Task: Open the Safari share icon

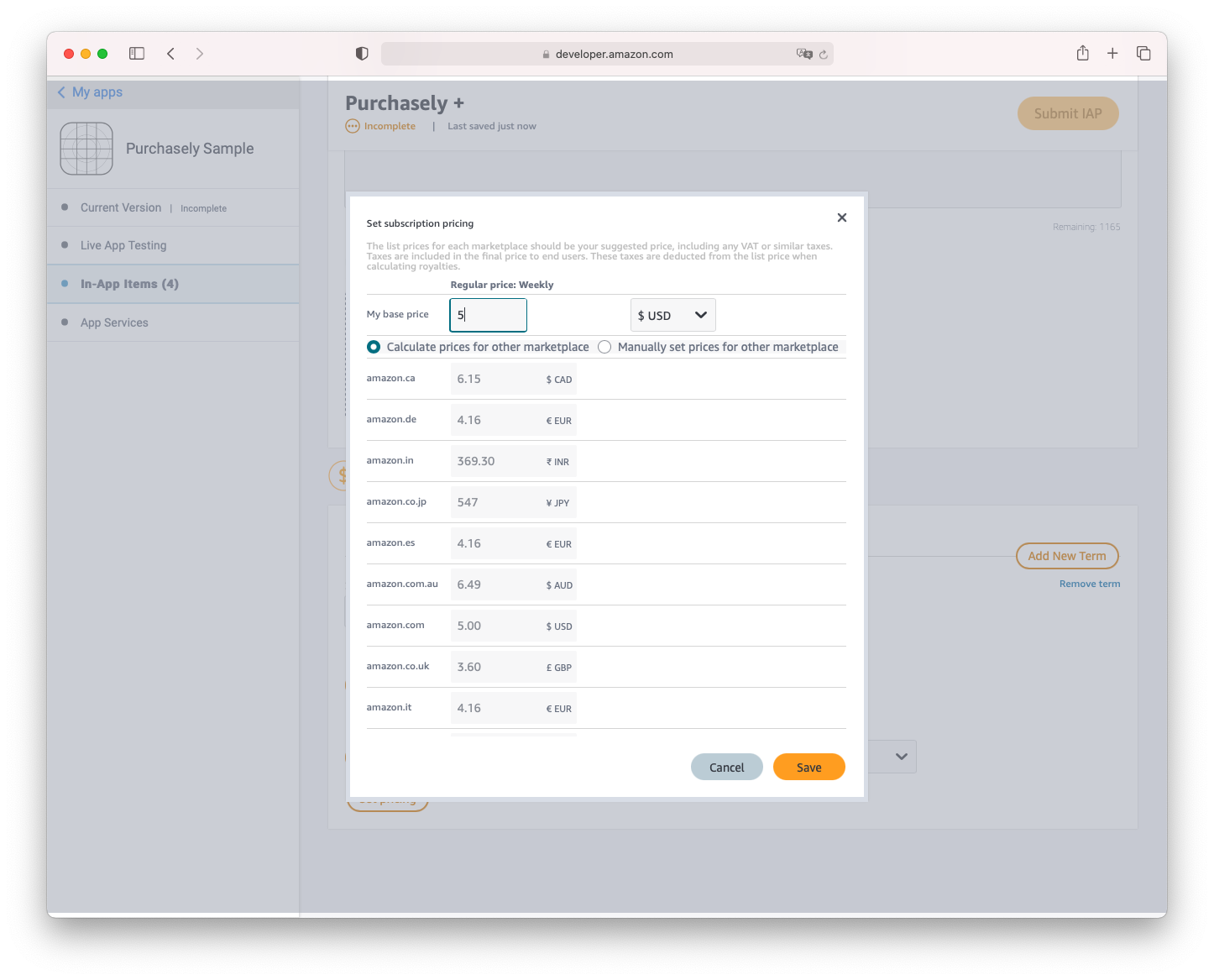Action: point(1083,53)
